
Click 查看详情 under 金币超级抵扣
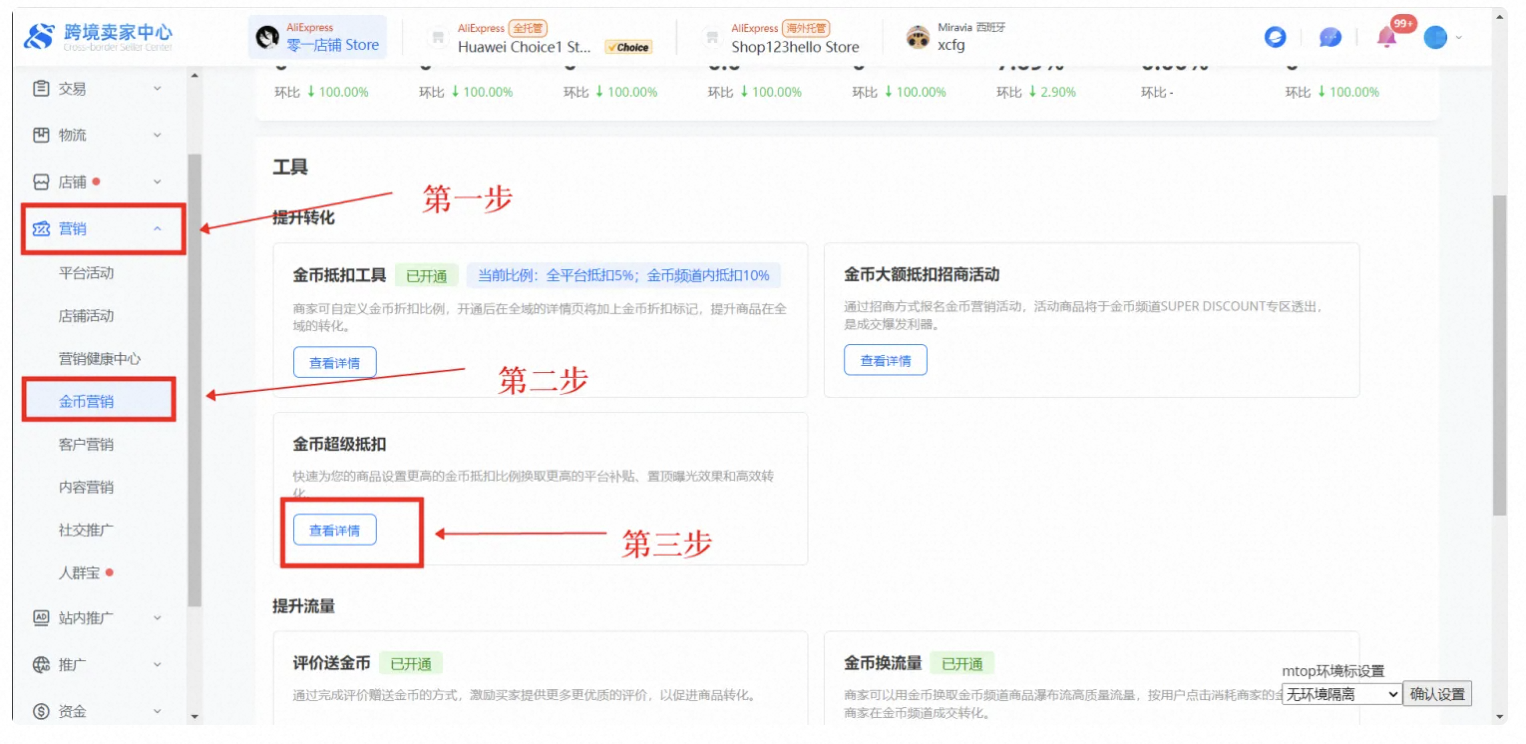pyautogui.click(x=335, y=531)
